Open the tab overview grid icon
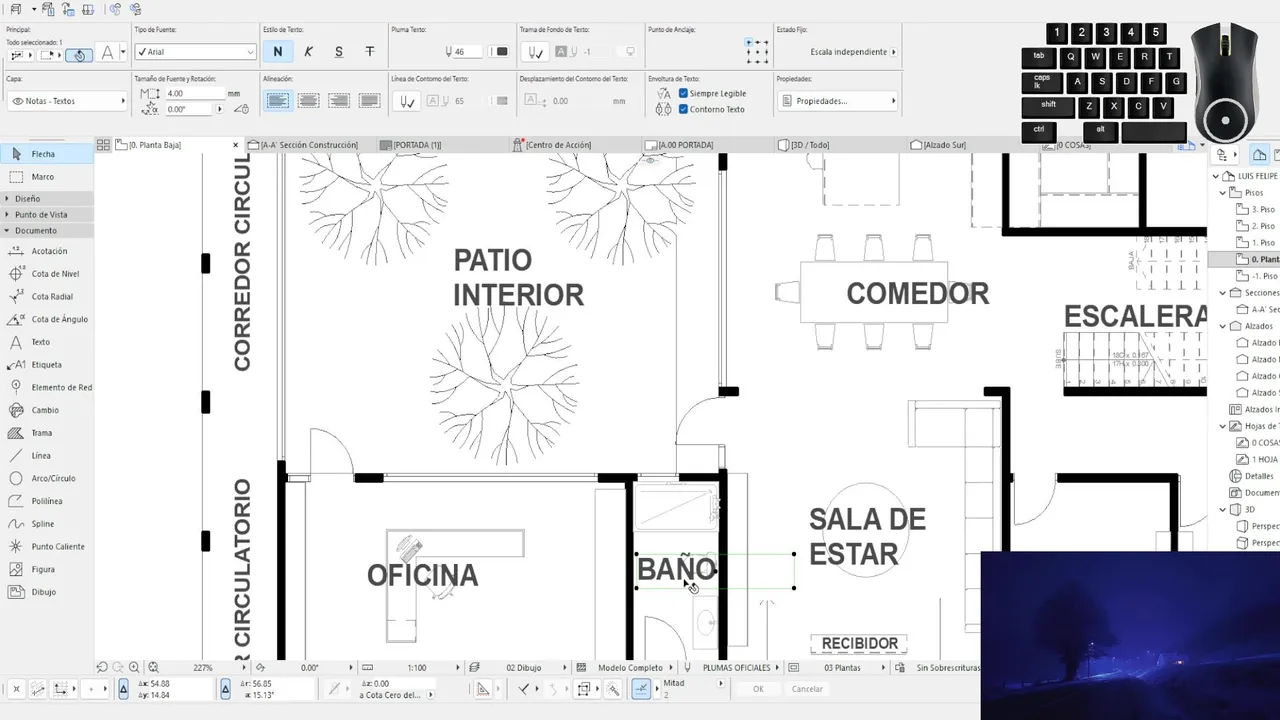This screenshot has height=720, width=1280. [x=103, y=145]
